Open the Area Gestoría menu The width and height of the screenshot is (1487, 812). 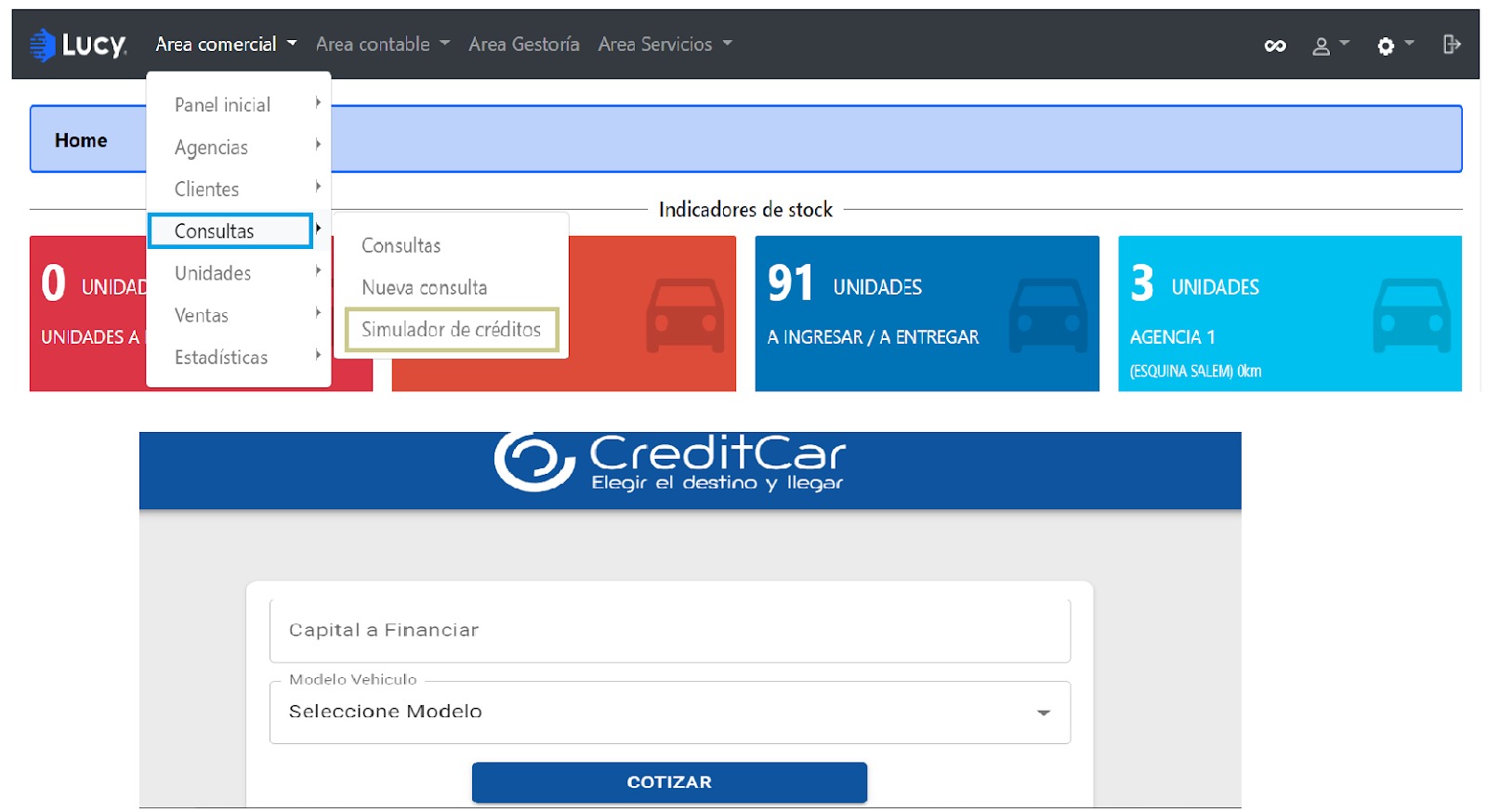pyautogui.click(x=524, y=45)
